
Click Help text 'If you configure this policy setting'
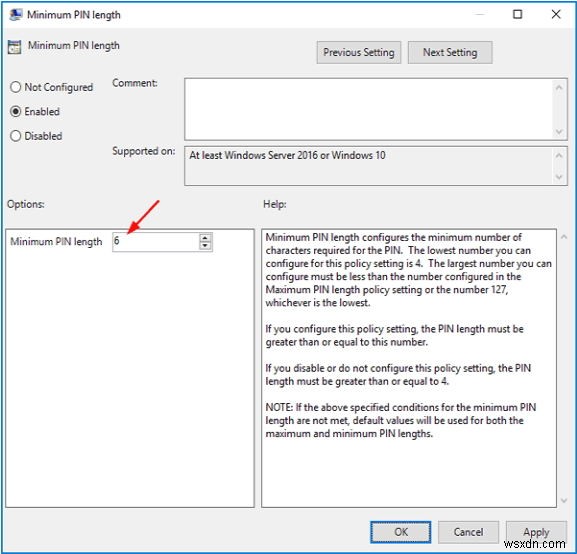click(x=394, y=335)
